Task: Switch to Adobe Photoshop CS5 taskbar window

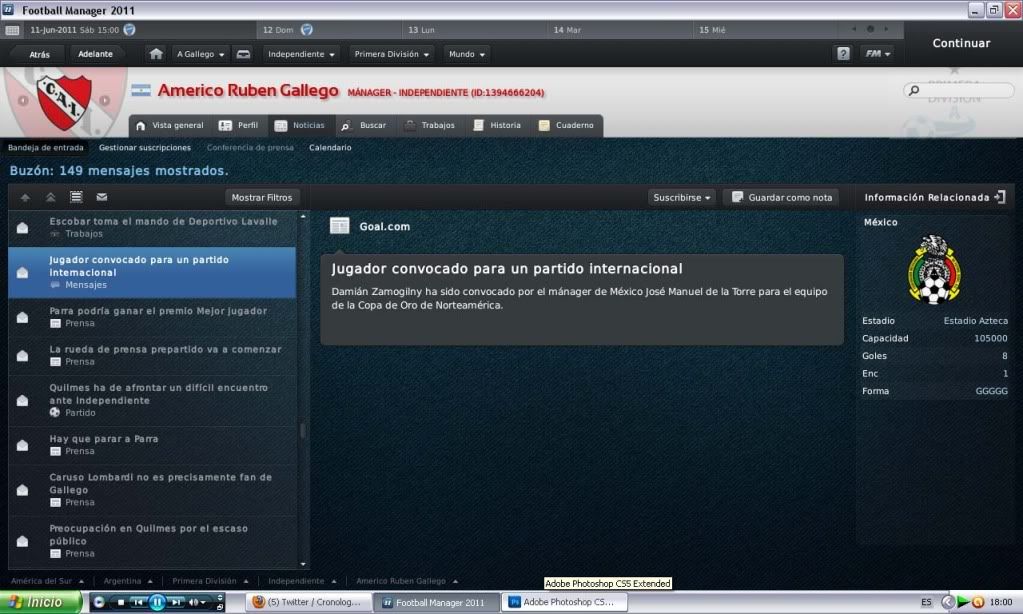Action: tap(565, 602)
